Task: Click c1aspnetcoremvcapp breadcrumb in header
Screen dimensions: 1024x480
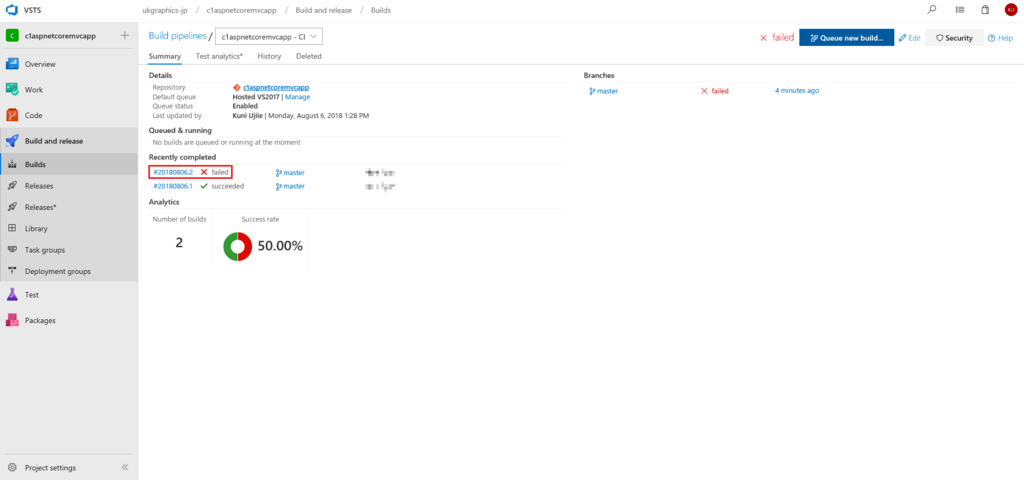Action: (241, 10)
